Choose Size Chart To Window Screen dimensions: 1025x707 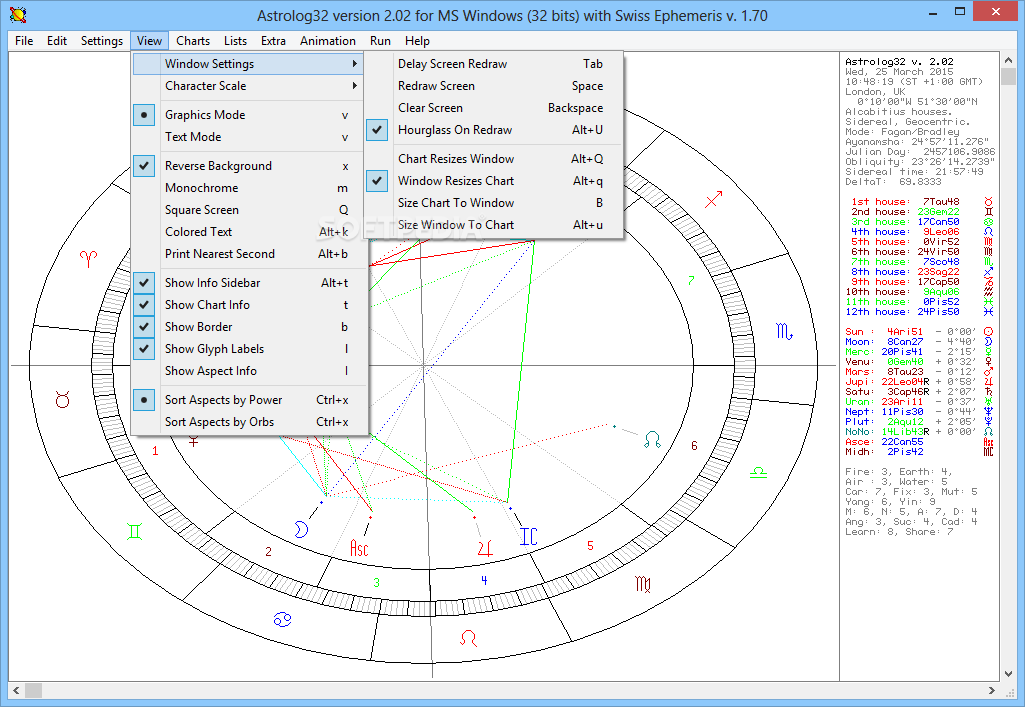coord(494,203)
